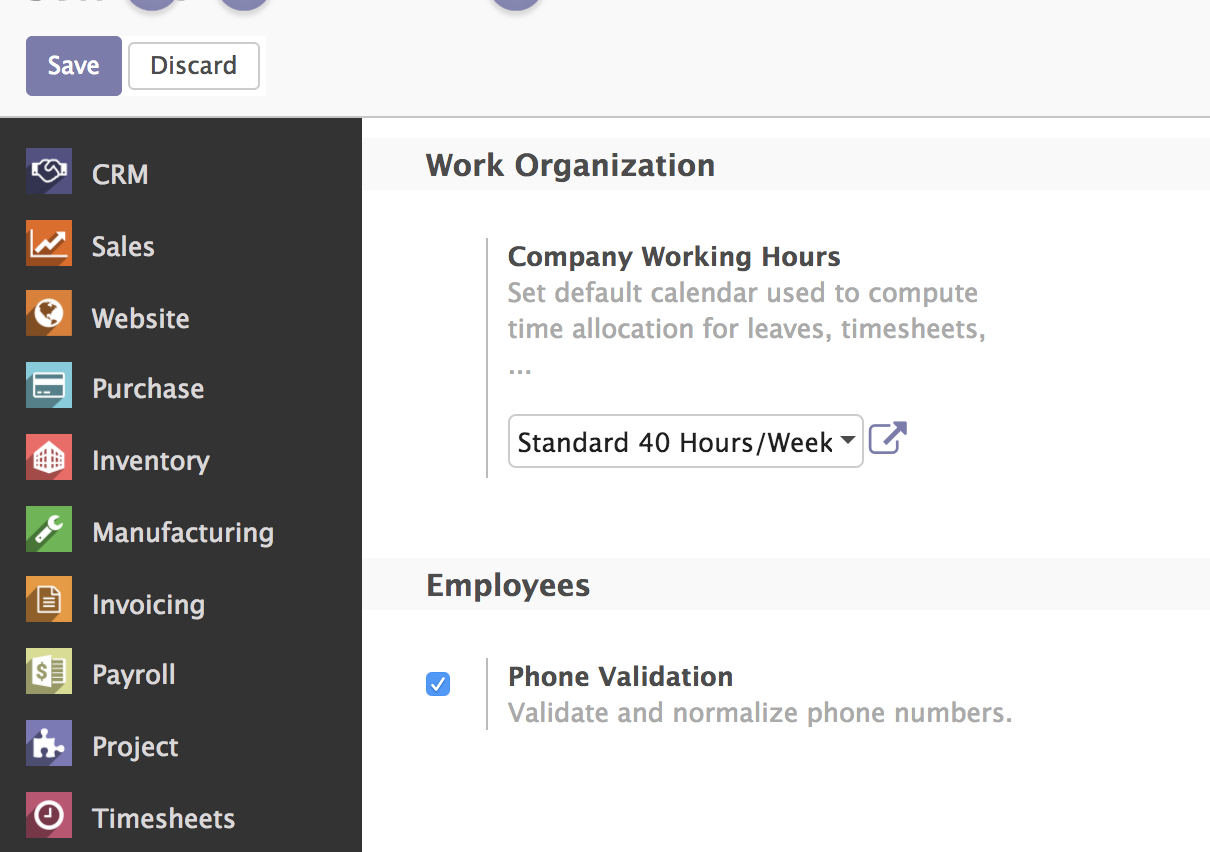Expand the Standard 40 Hours/Week dropdown

pyautogui.click(x=686, y=441)
